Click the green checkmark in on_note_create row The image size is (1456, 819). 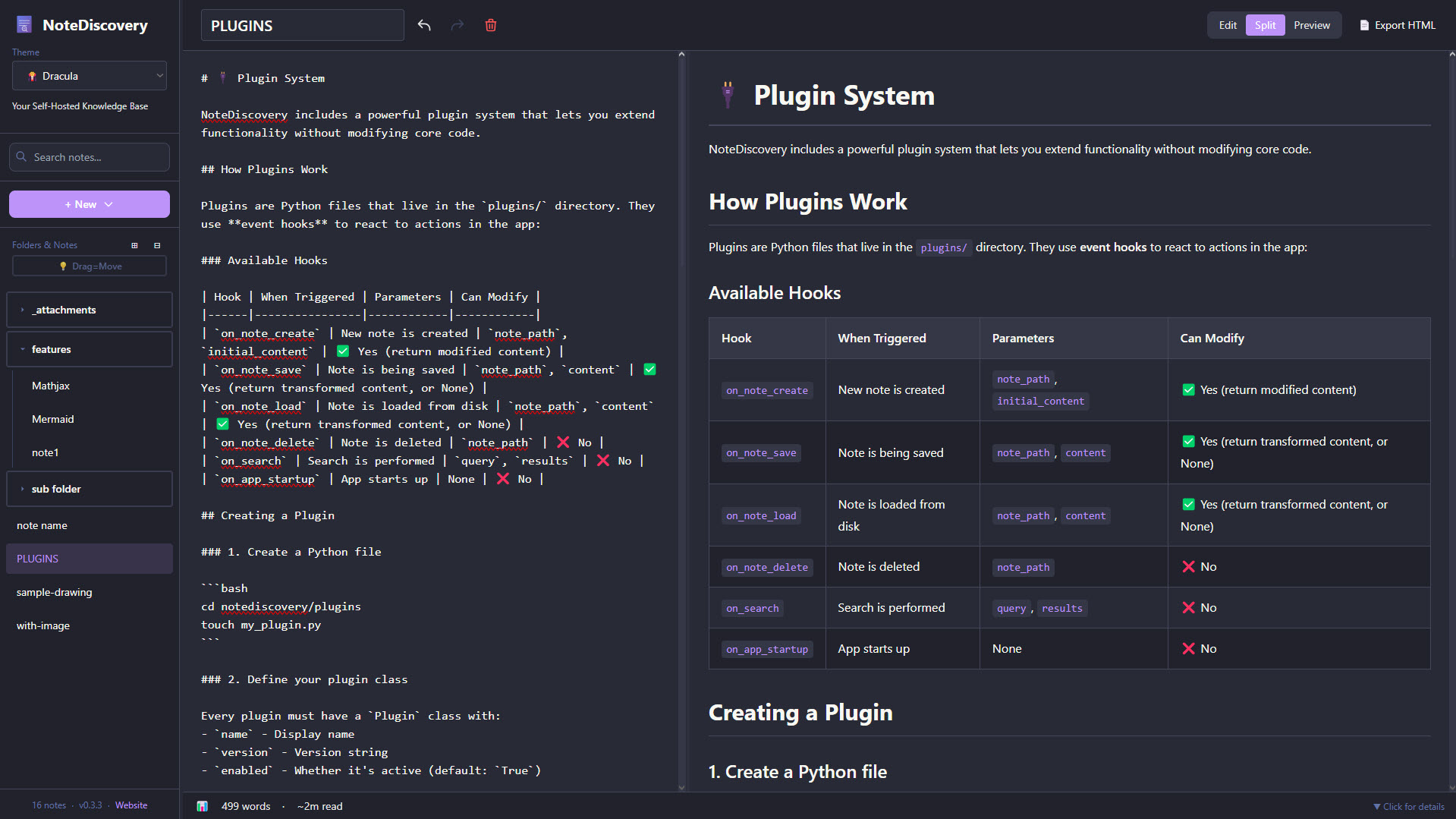point(1188,390)
